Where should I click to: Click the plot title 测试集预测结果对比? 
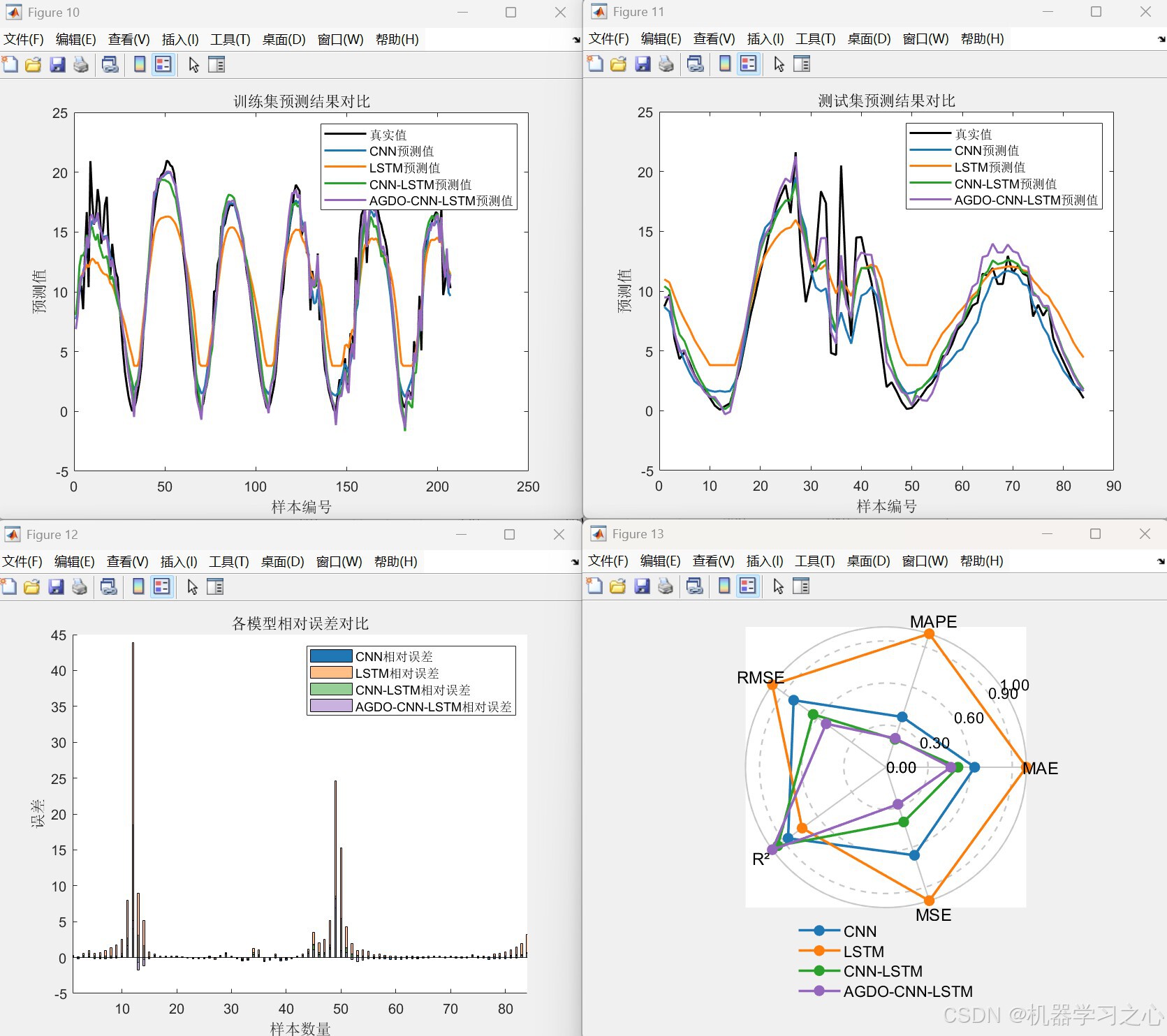pyautogui.click(x=887, y=101)
